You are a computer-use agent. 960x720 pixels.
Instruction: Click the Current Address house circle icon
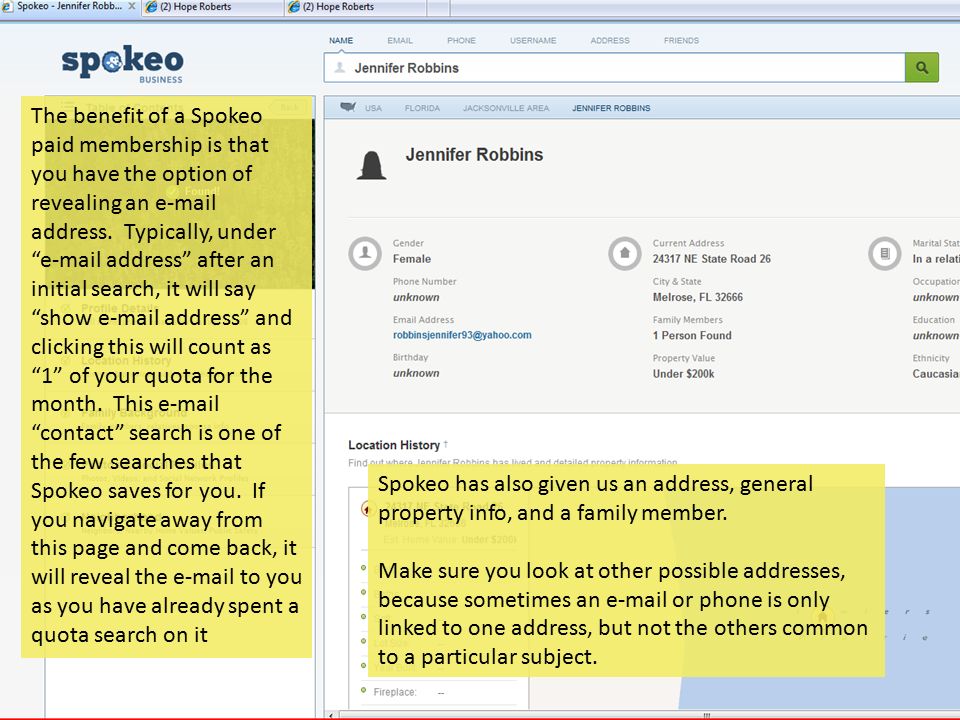click(x=624, y=253)
